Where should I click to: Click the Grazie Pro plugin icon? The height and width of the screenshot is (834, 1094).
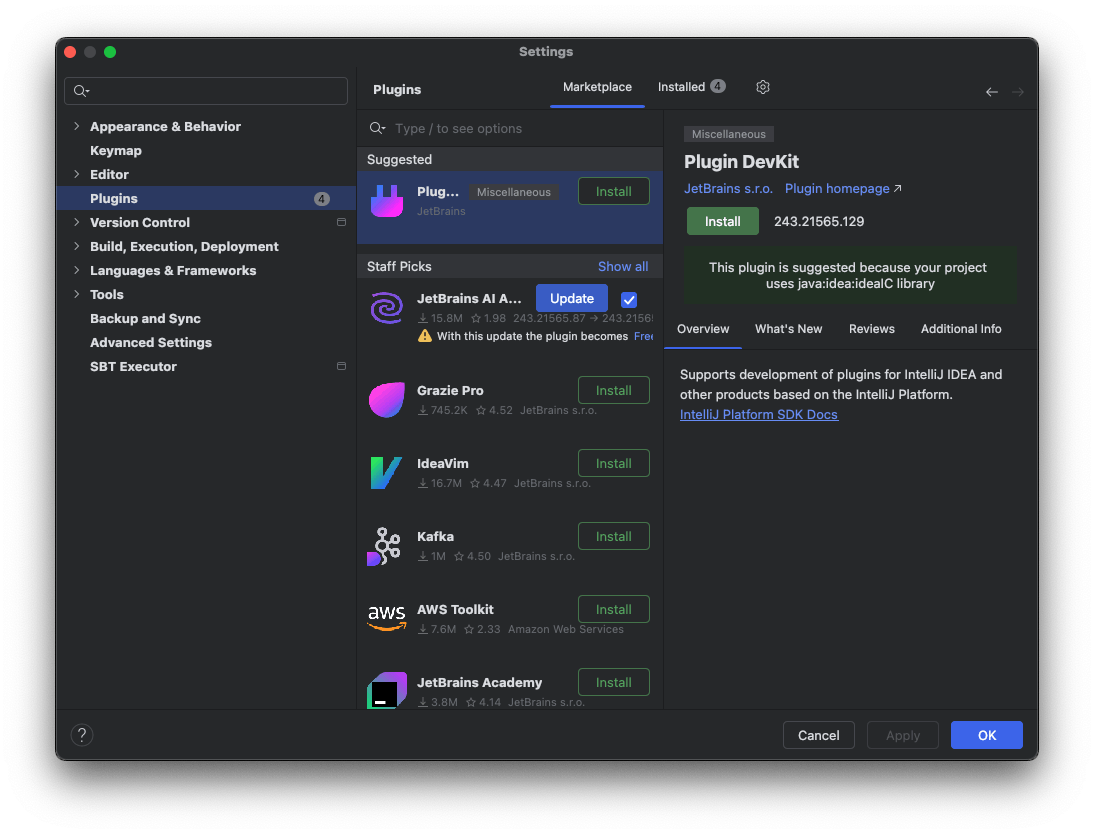(x=387, y=400)
